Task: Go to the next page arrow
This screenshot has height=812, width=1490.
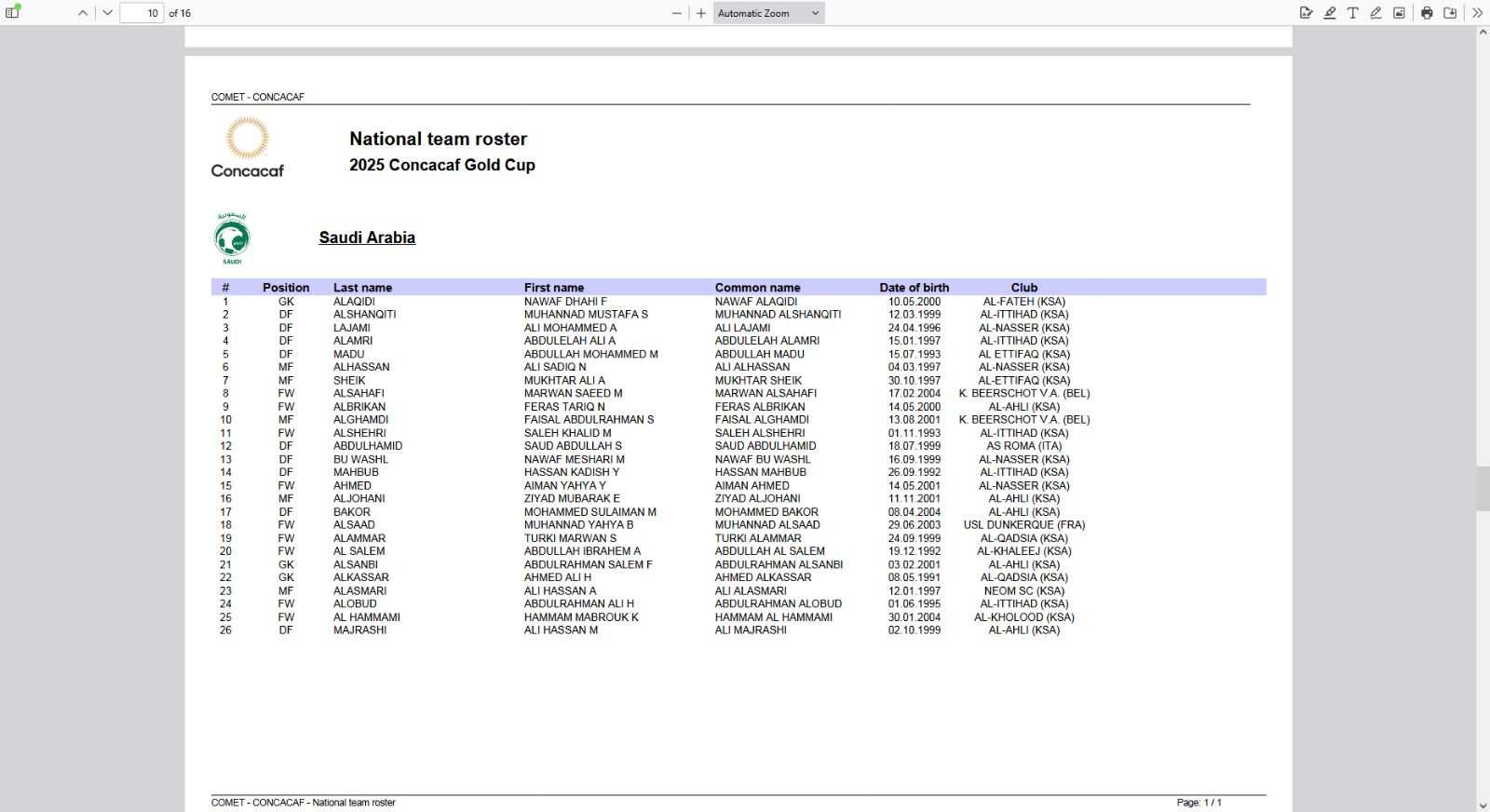Action: (107, 13)
